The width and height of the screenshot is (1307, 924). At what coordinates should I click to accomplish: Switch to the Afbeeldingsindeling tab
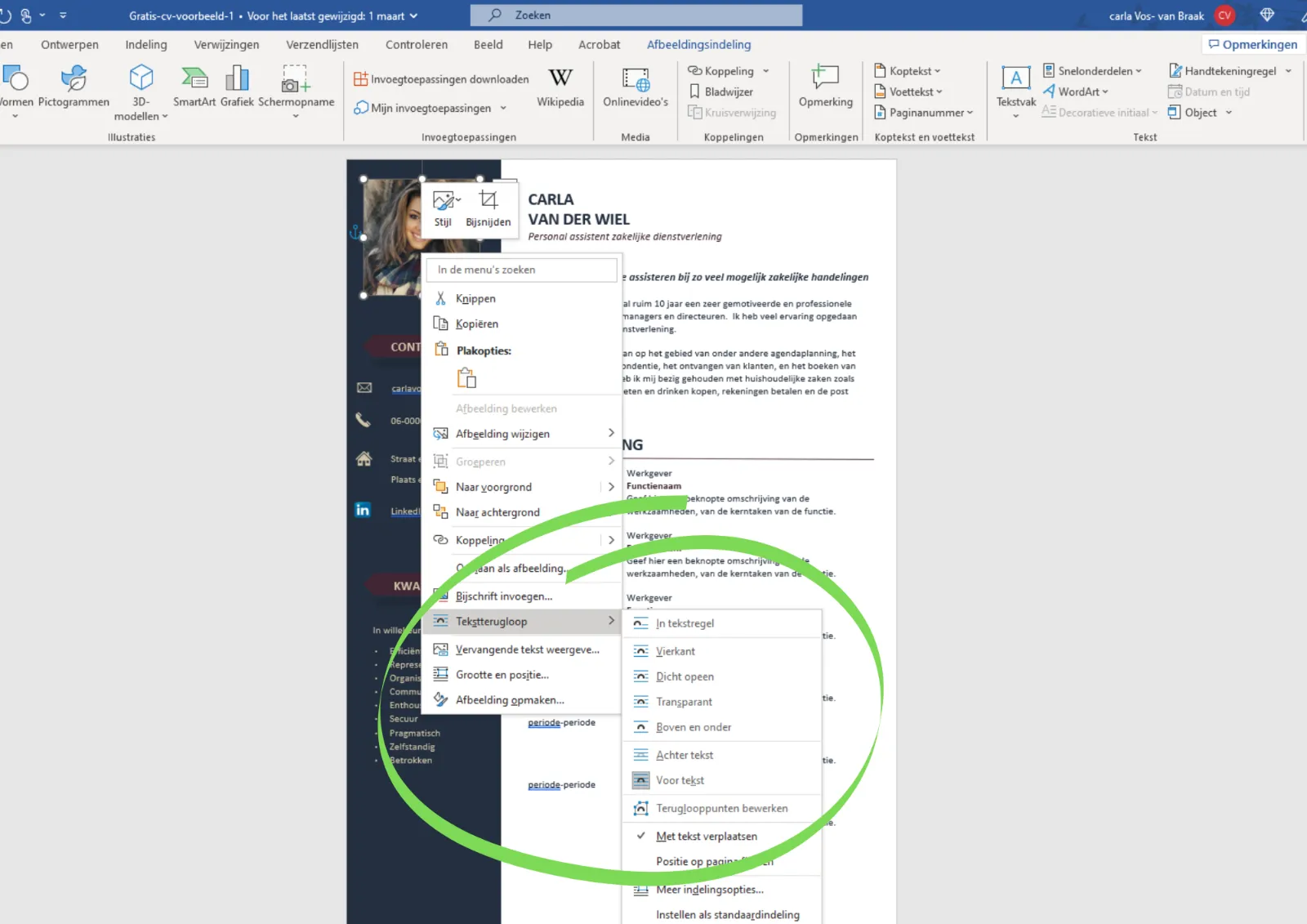(x=698, y=45)
